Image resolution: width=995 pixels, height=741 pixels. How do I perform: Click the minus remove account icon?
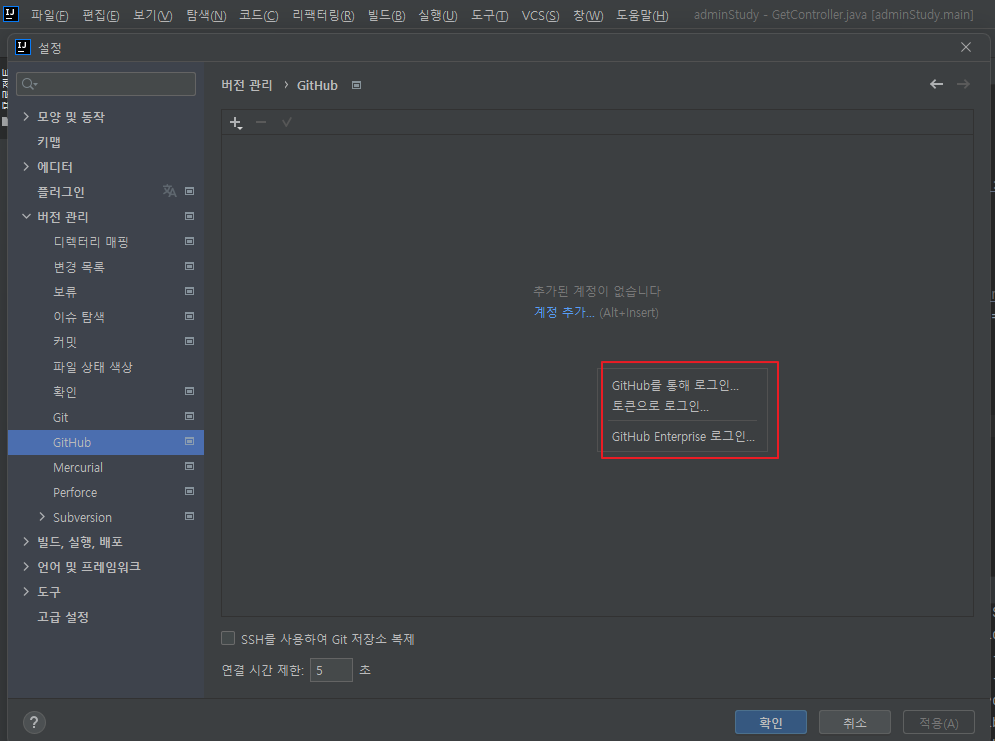[261, 122]
